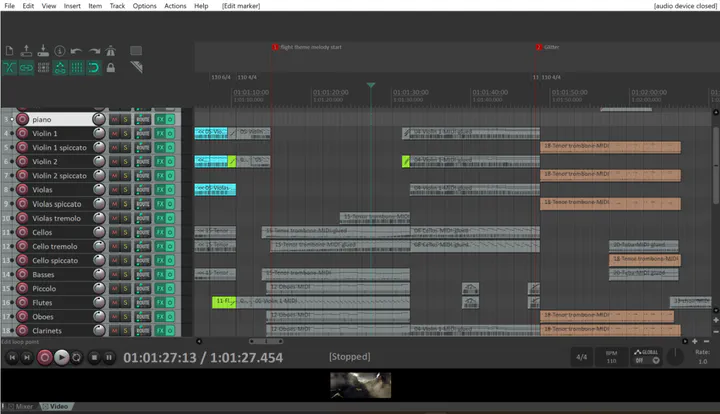
Task: Open the Global automation override dropdown
Action: 646,357
